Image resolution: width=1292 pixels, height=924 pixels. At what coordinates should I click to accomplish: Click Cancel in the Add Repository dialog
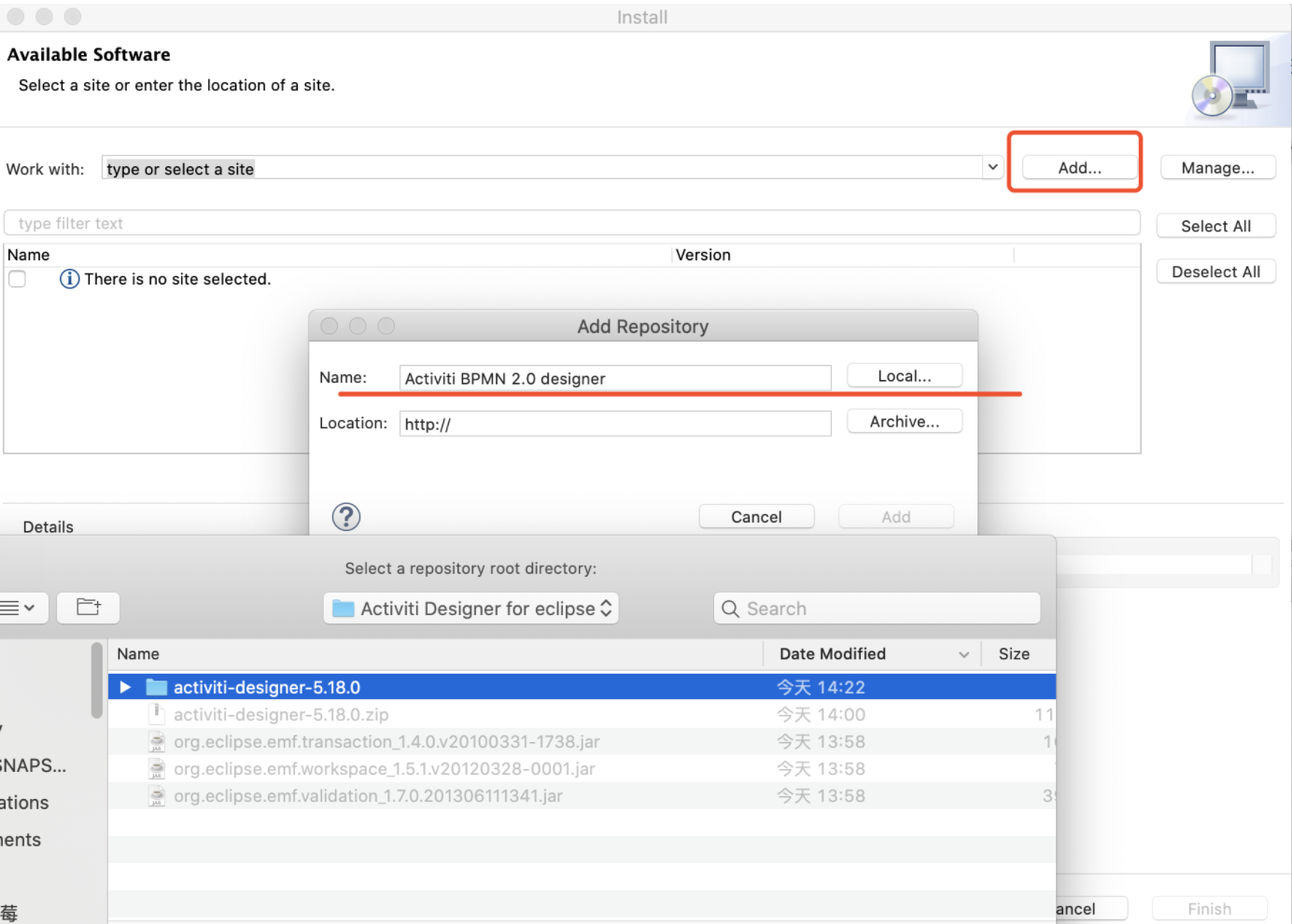click(x=756, y=517)
